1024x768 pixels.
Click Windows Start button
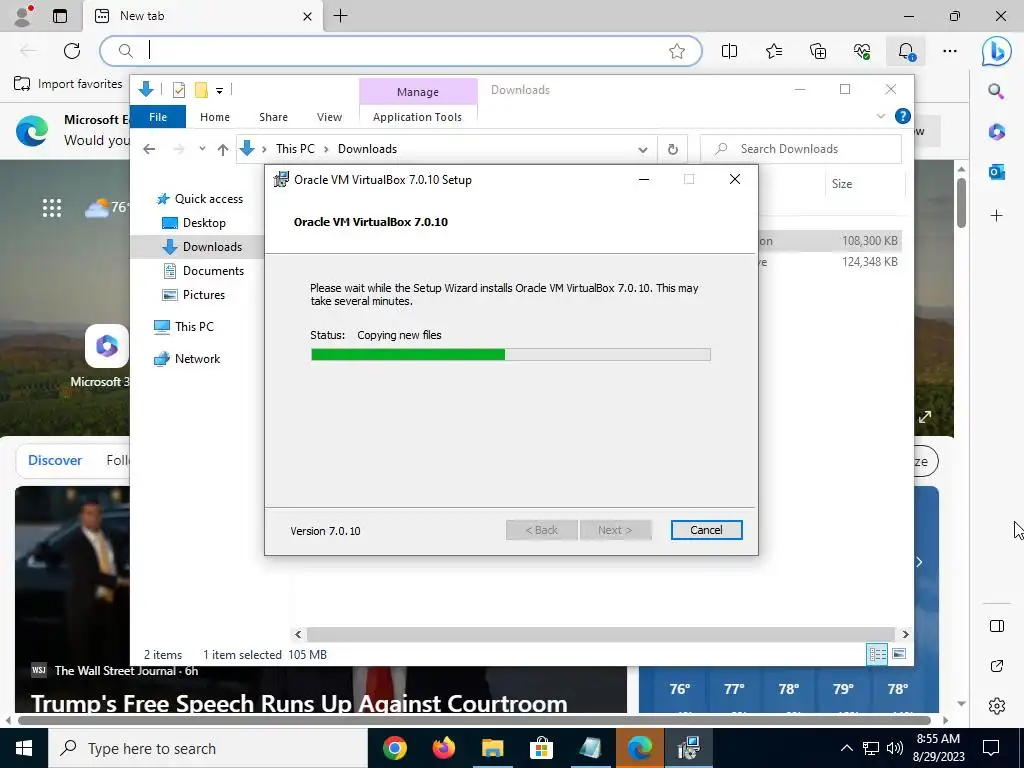24,748
